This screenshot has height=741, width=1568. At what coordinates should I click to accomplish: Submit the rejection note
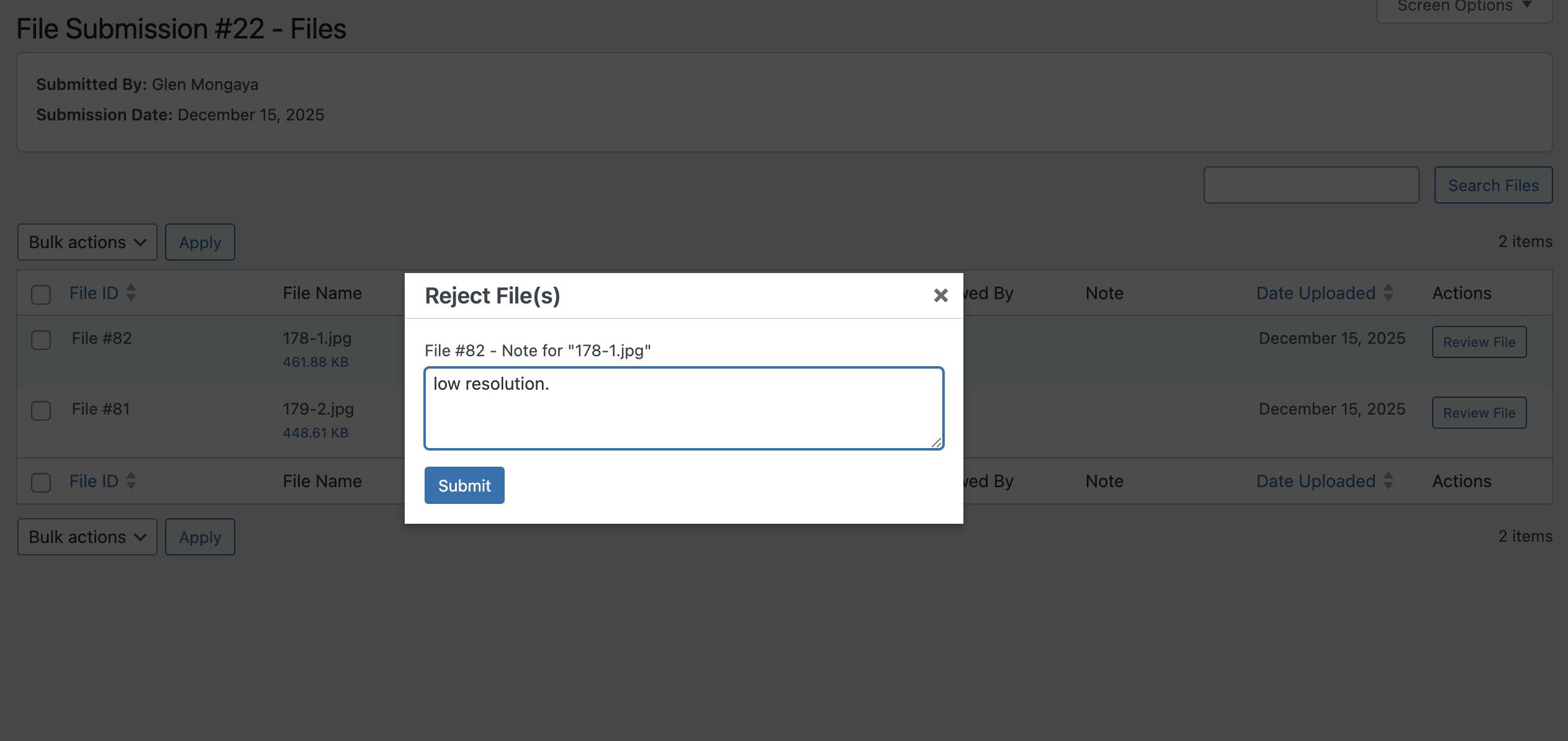464,485
